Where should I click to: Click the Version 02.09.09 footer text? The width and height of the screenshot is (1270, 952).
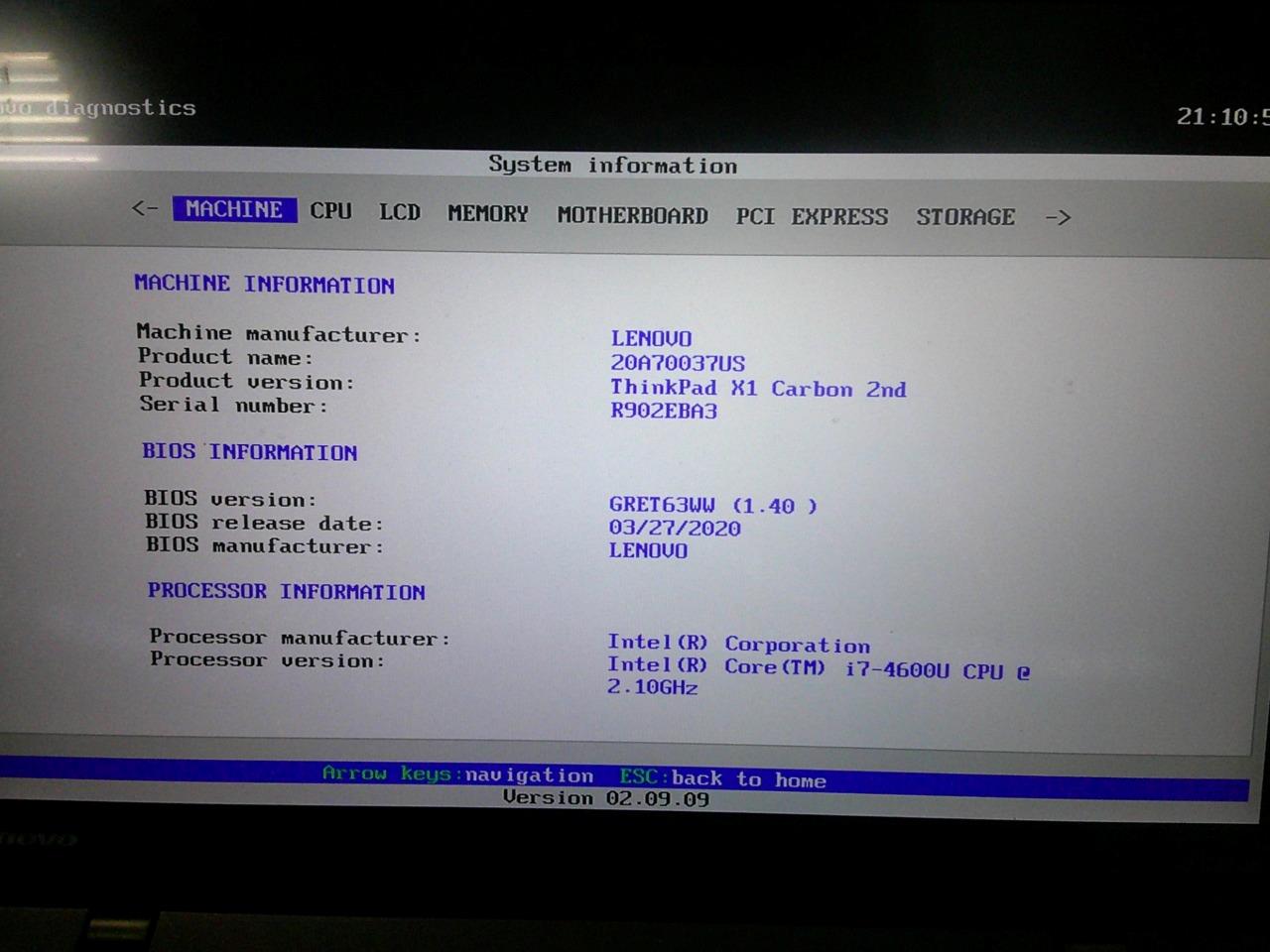click(606, 798)
